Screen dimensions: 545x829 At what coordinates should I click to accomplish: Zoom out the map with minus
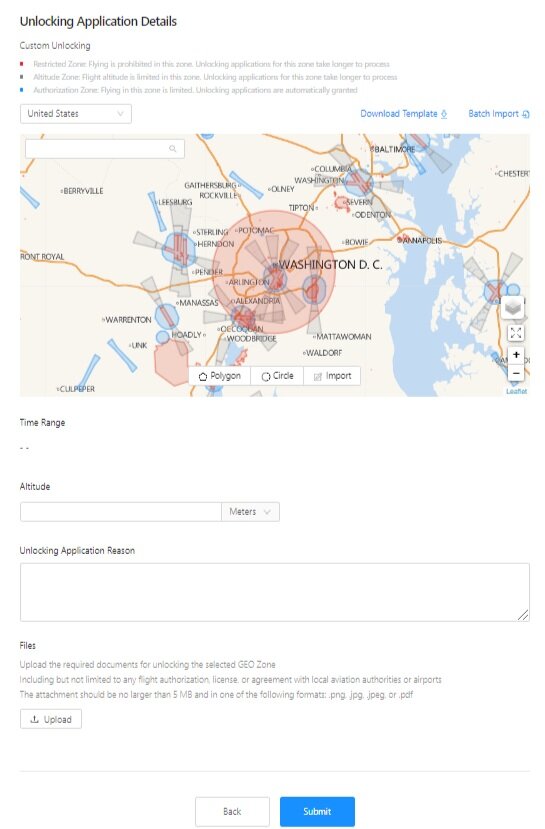[516, 373]
